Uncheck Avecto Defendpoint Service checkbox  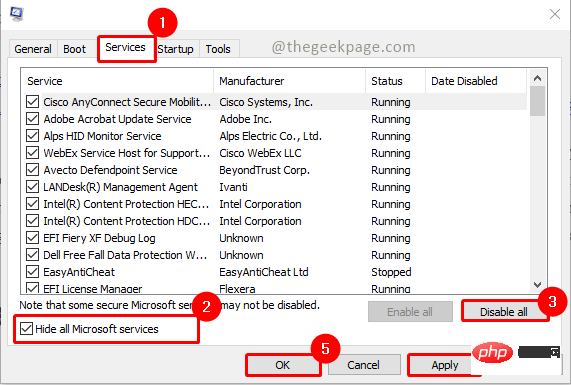click(x=32, y=170)
